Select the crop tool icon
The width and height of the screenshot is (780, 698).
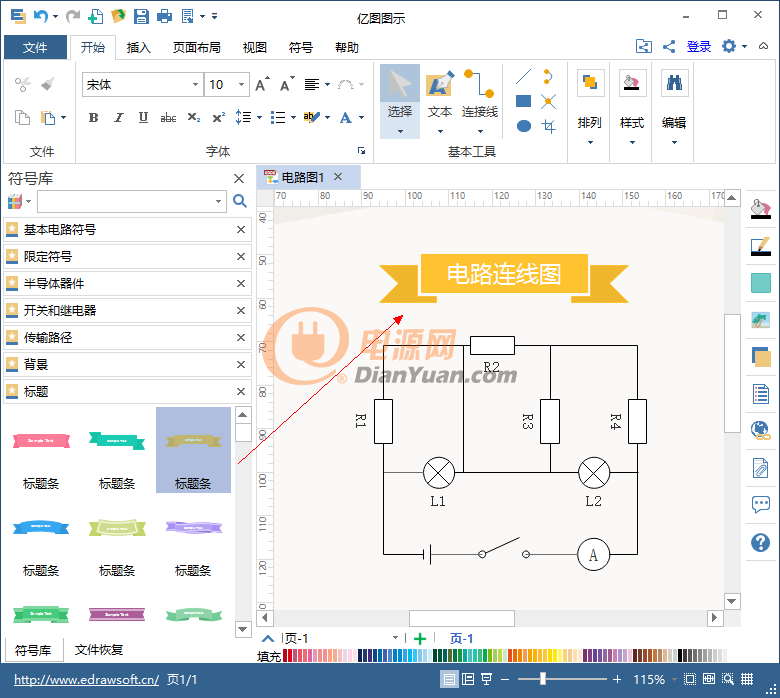tap(549, 126)
